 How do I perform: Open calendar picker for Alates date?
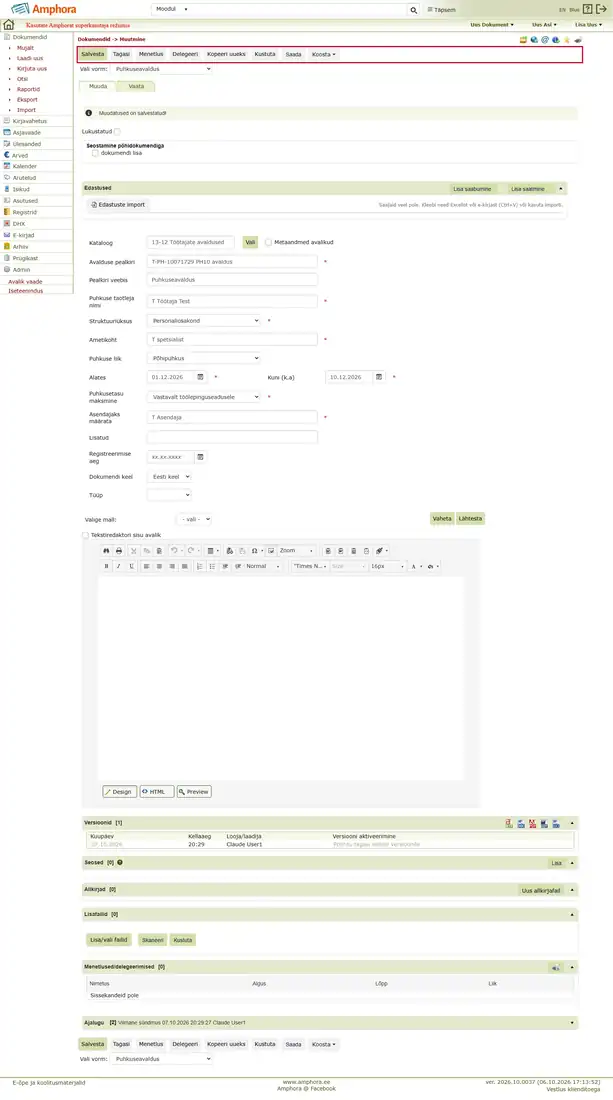pos(201,377)
